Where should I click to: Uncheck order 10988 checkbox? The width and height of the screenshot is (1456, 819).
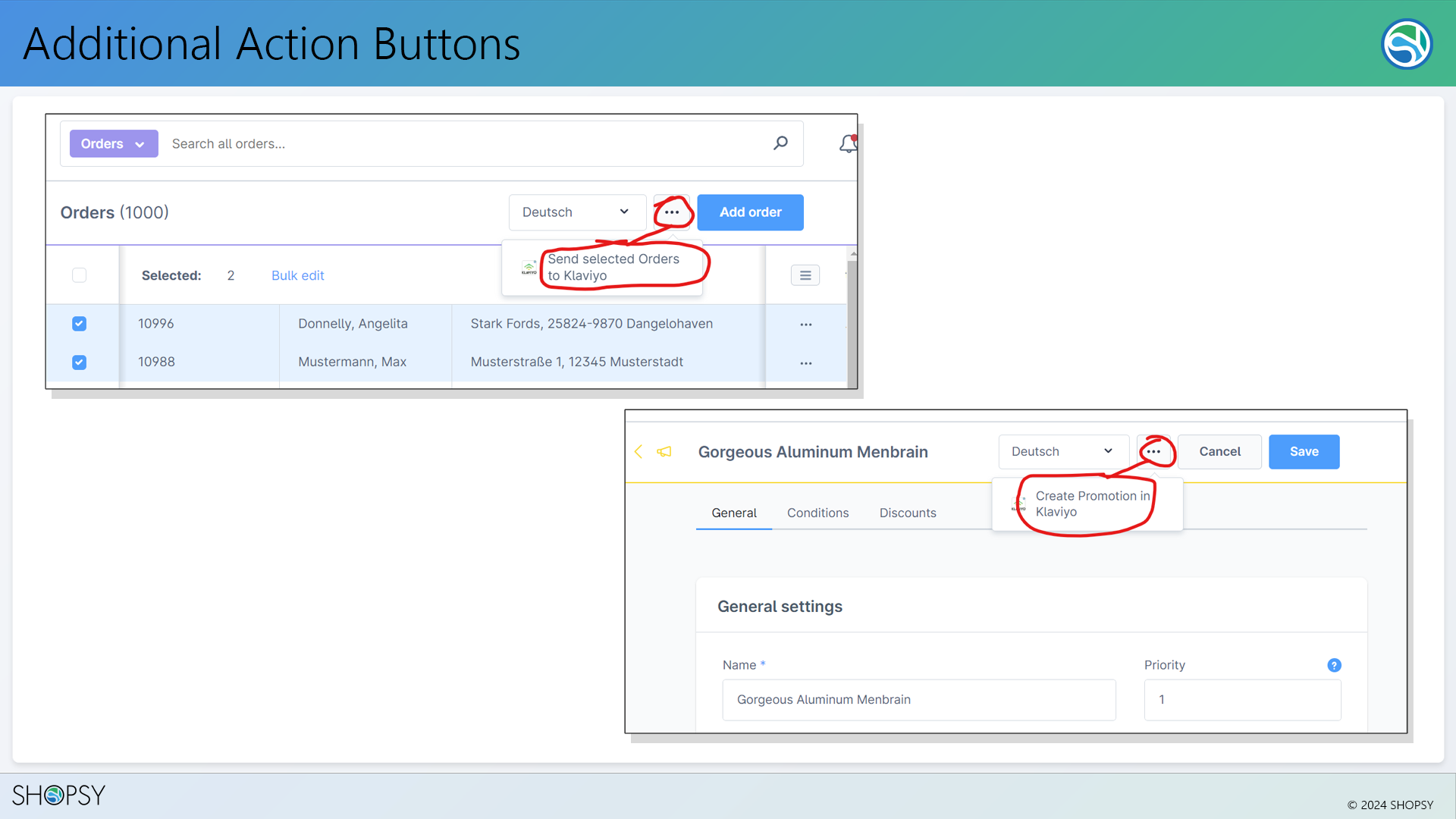tap(79, 362)
